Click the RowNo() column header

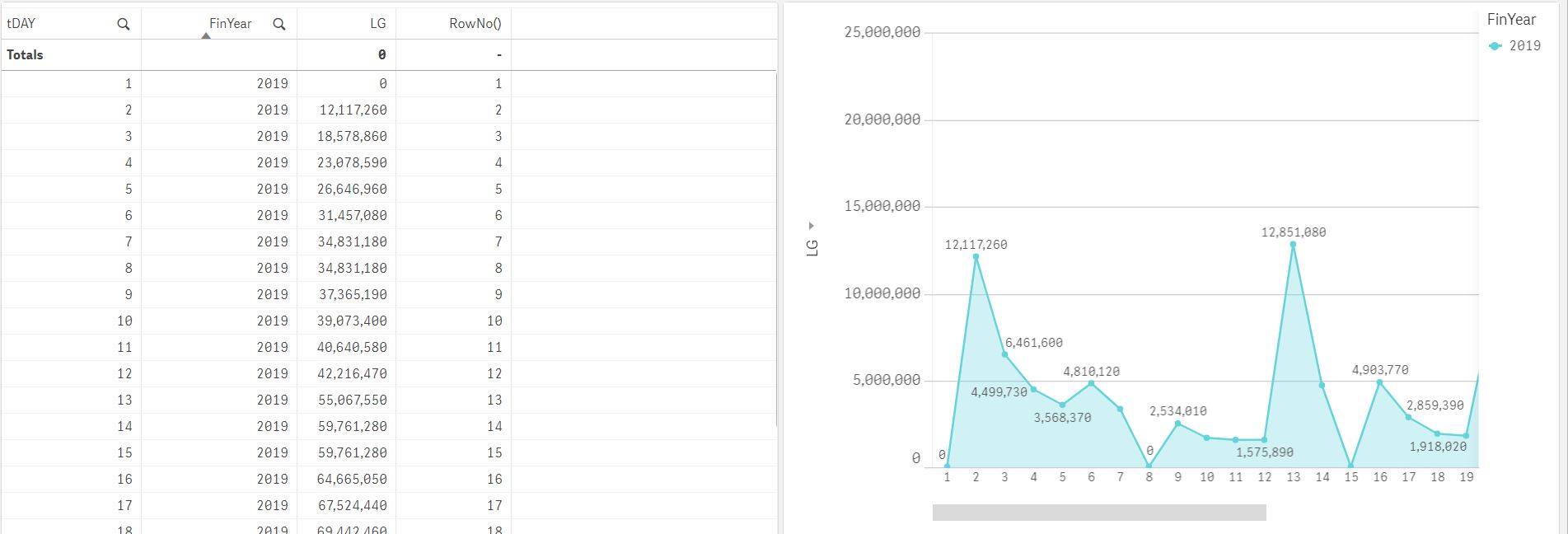475,24
